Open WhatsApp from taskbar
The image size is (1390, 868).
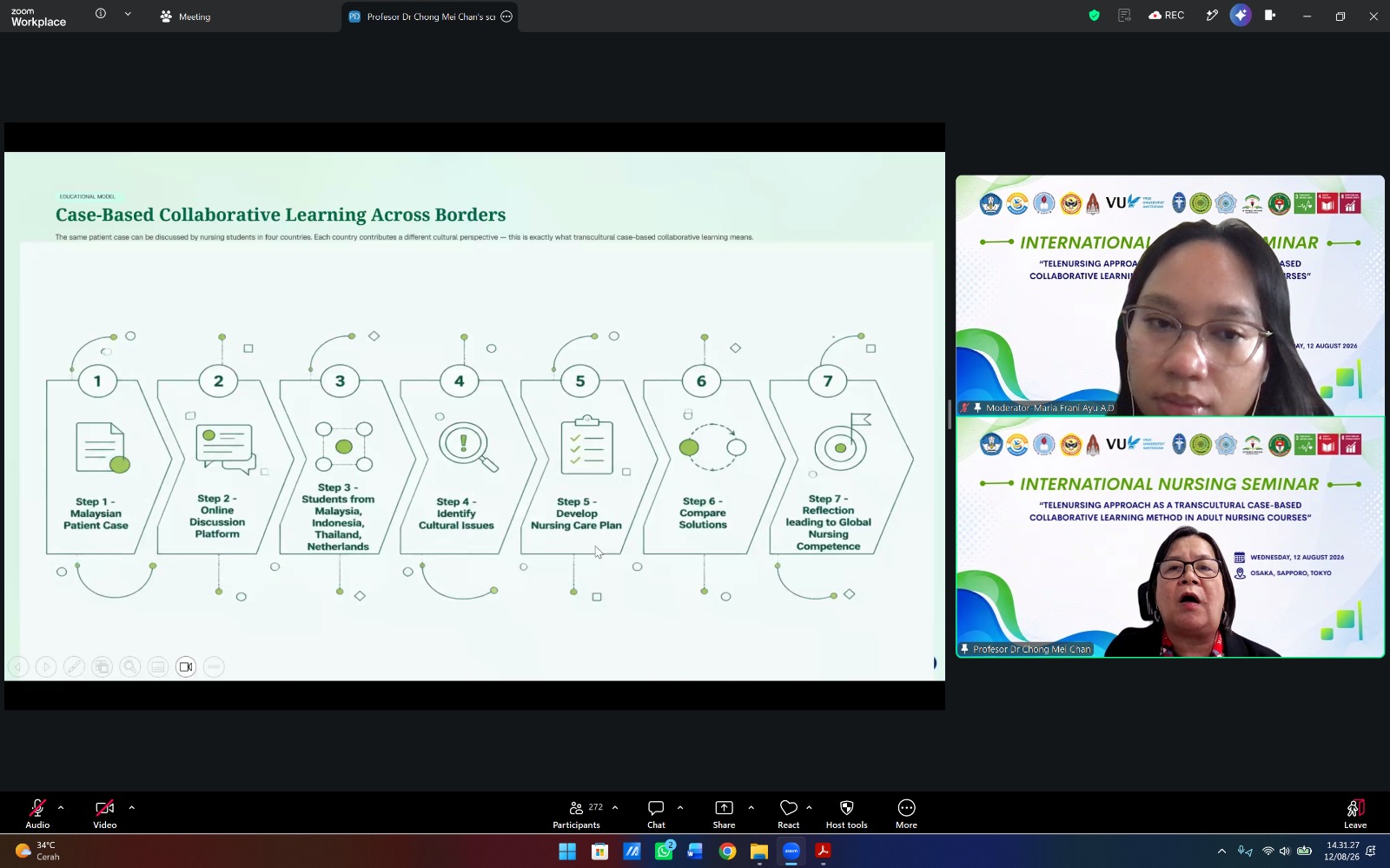tap(665, 851)
